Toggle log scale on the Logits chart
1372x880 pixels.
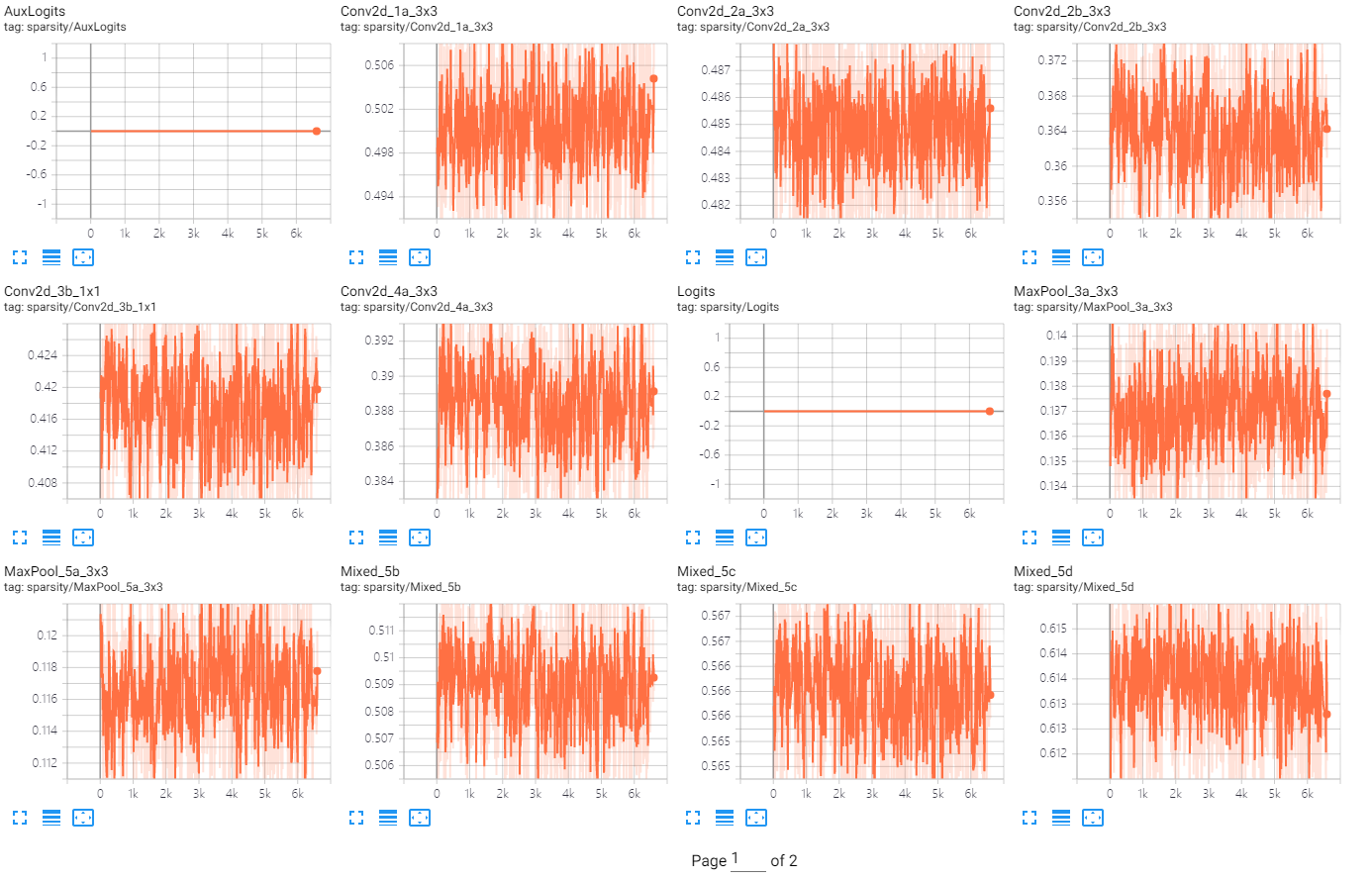pos(725,538)
